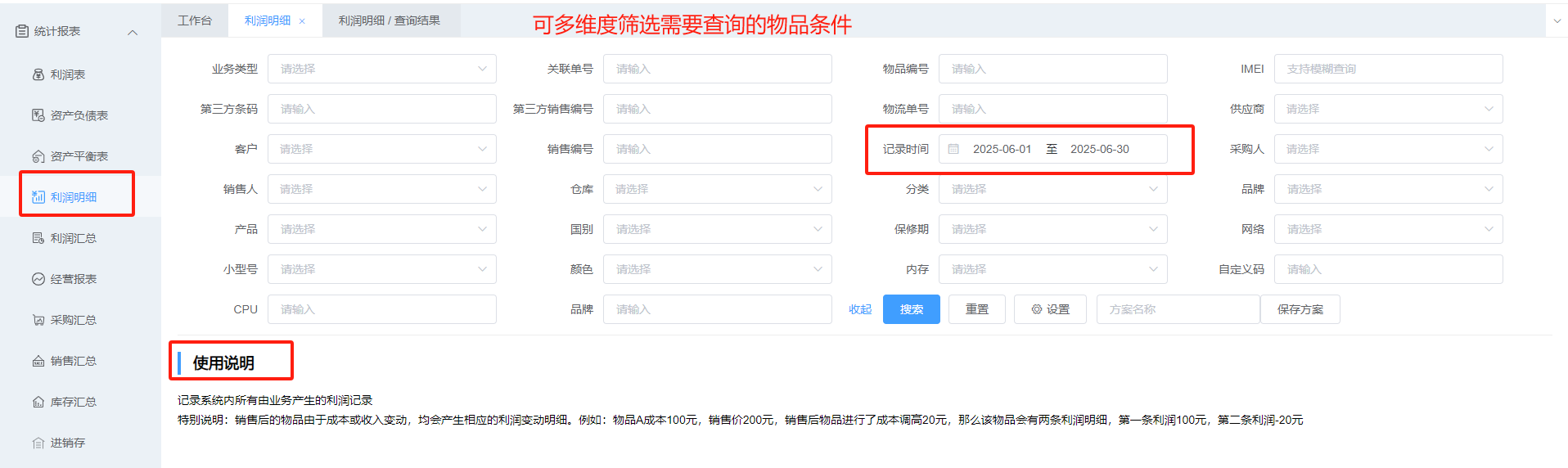Click the 品牌 text input next to CPU

tap(718, 309)
